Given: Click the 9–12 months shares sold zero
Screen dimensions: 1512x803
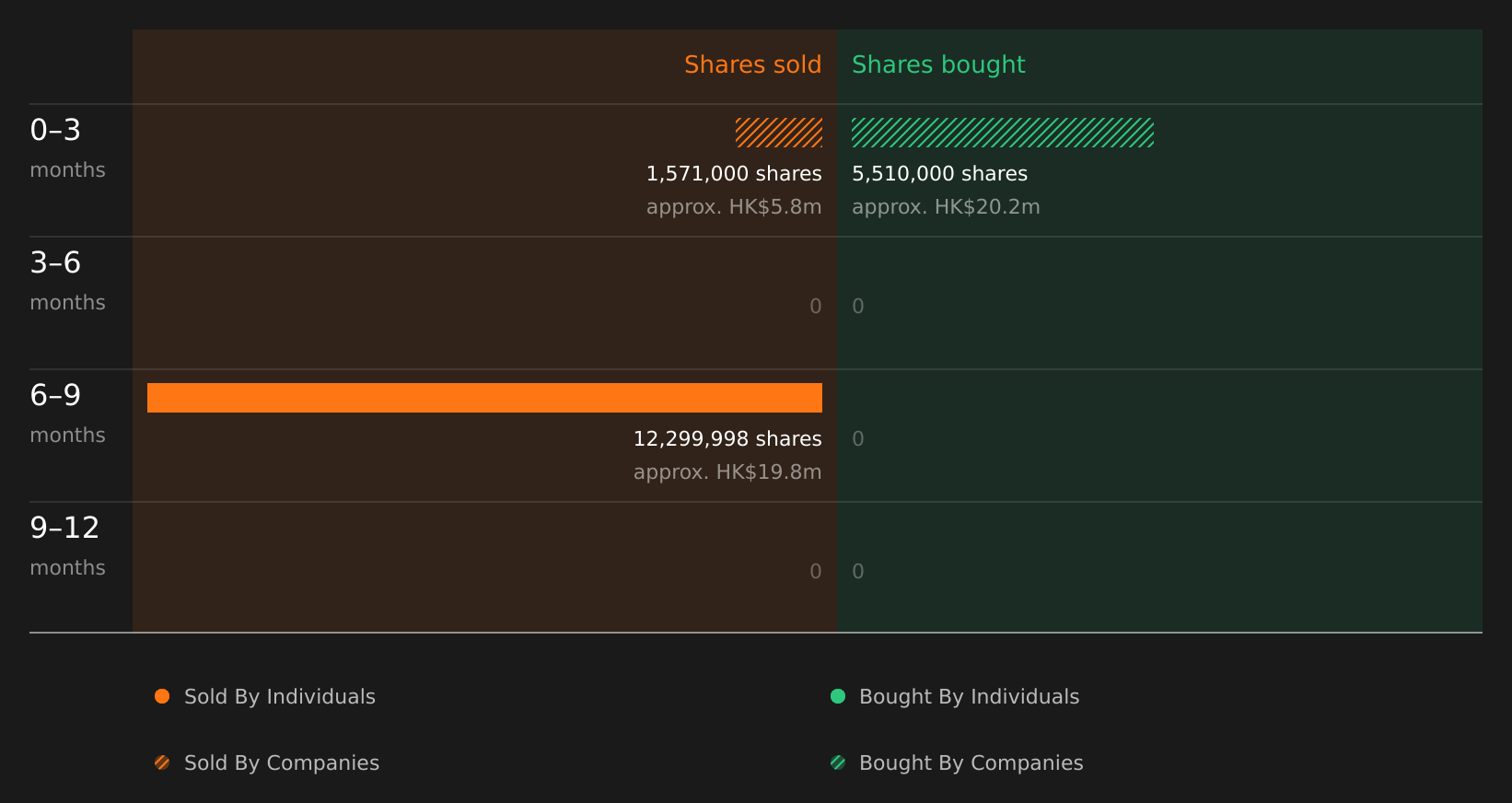Looking at the screenshot, I should (816, 572).
